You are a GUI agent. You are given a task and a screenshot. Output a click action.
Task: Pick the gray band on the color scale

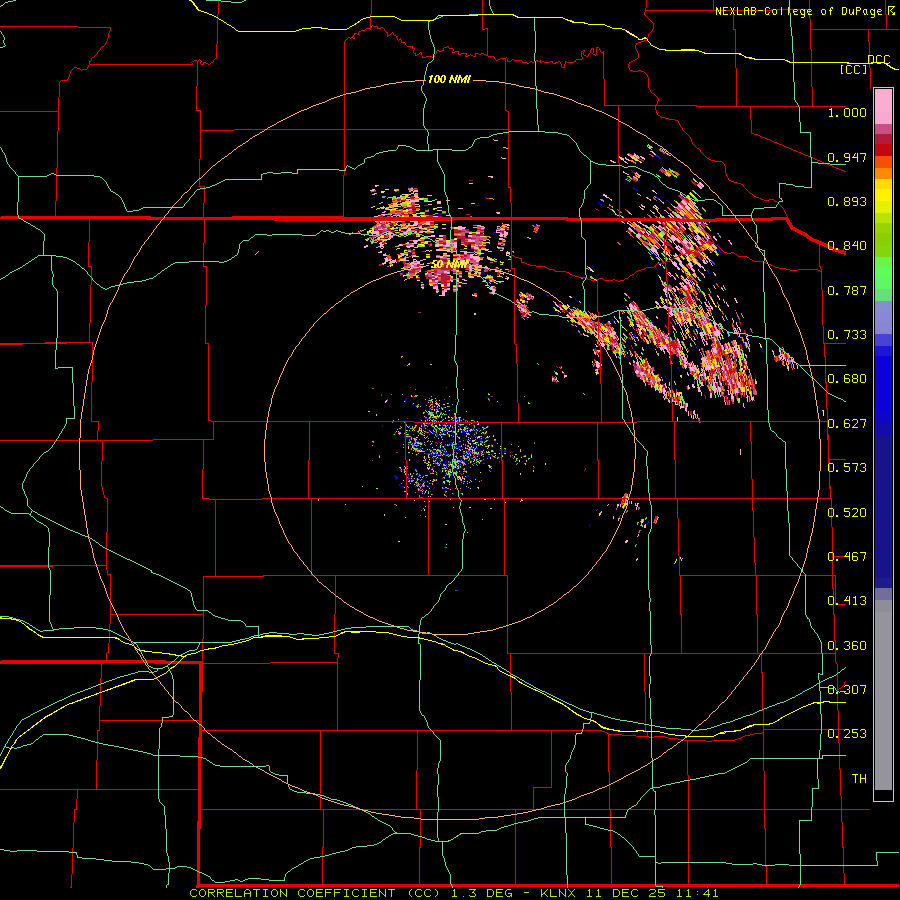(x=883, y=695)
